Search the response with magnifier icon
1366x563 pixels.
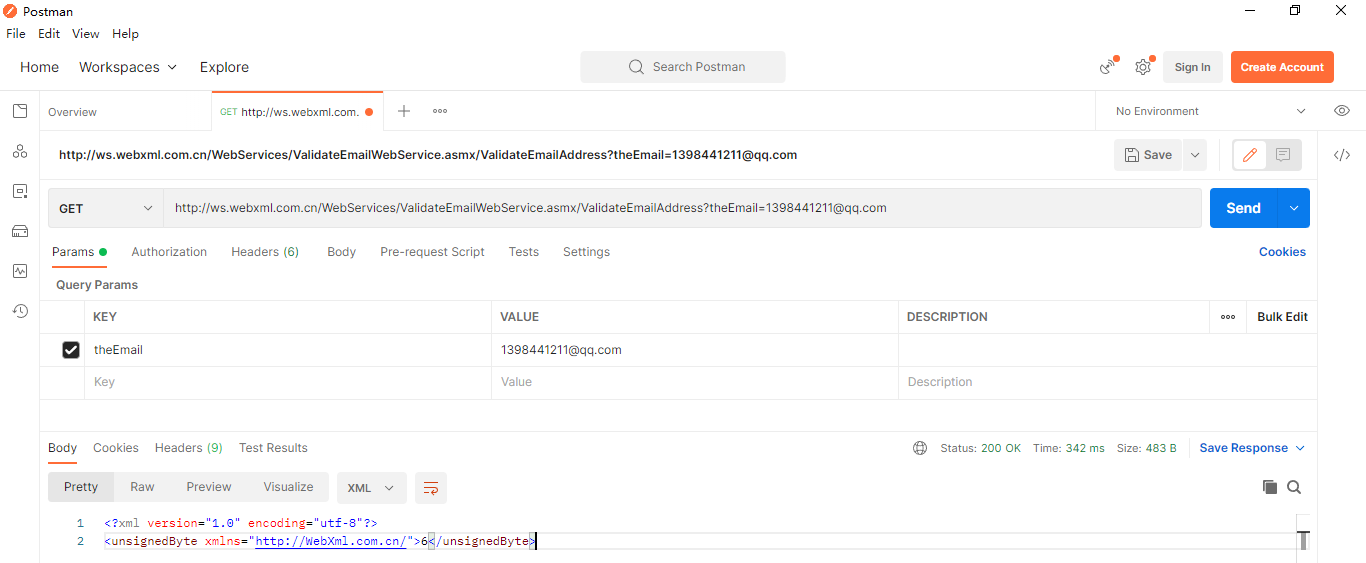coord(1294,487)
